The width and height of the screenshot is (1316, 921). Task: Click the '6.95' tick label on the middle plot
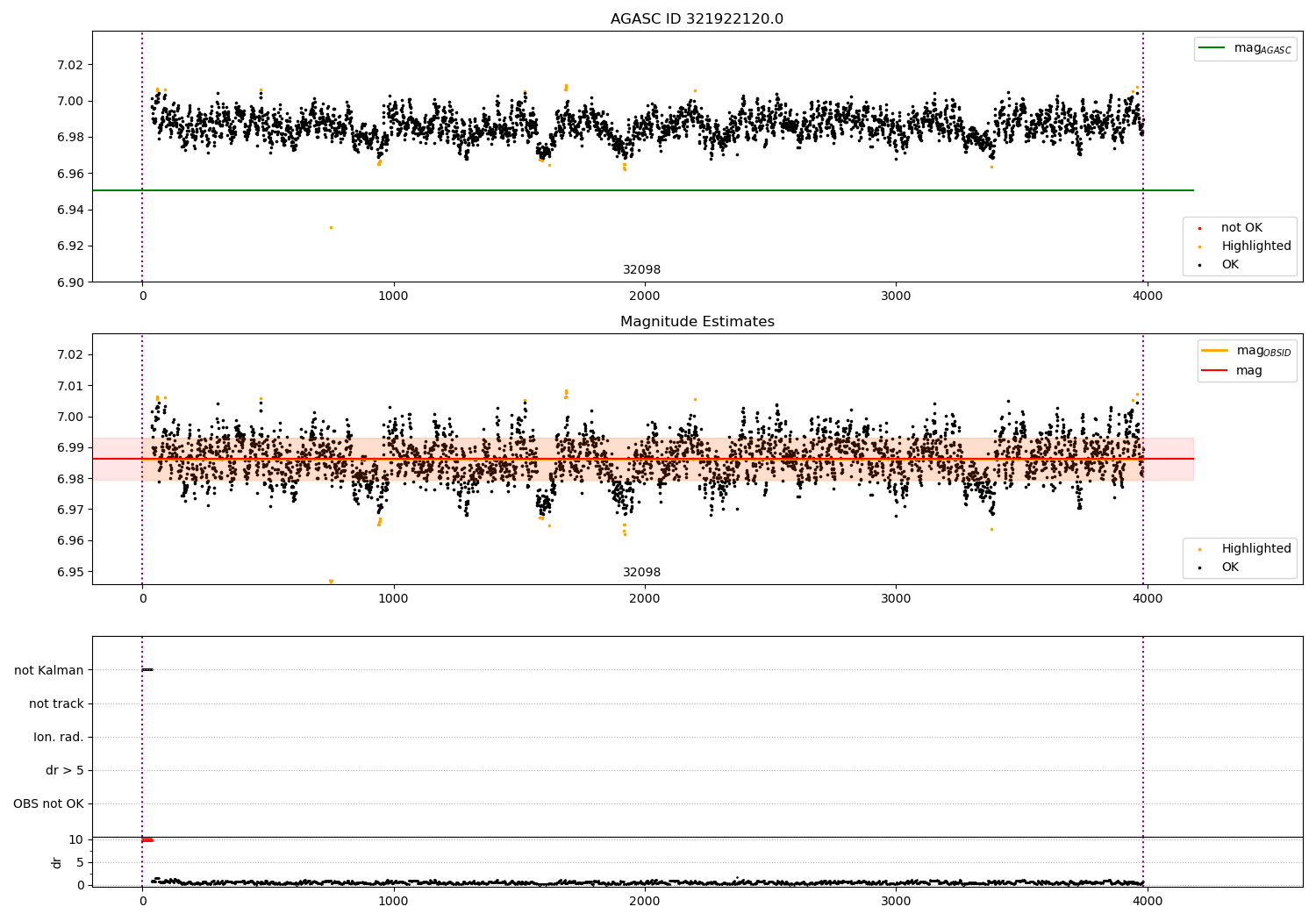pos(70,572)
